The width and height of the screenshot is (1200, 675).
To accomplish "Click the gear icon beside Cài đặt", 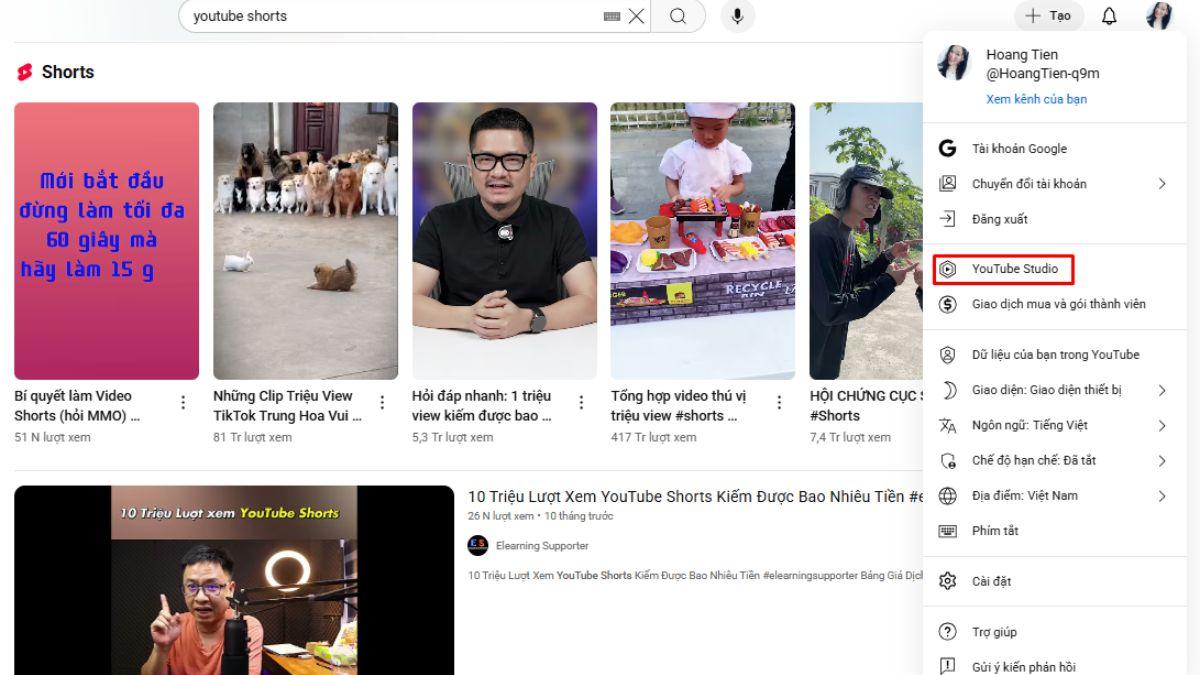I will point(947,582).
